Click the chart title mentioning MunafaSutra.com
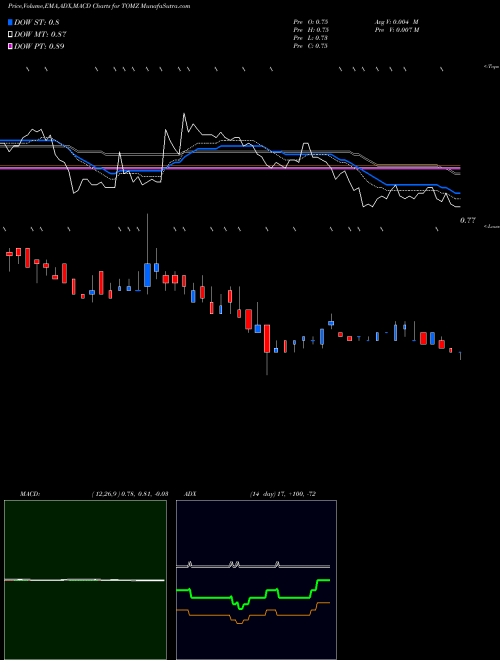This screenshot has height=660, width=500. click(99, 6)
